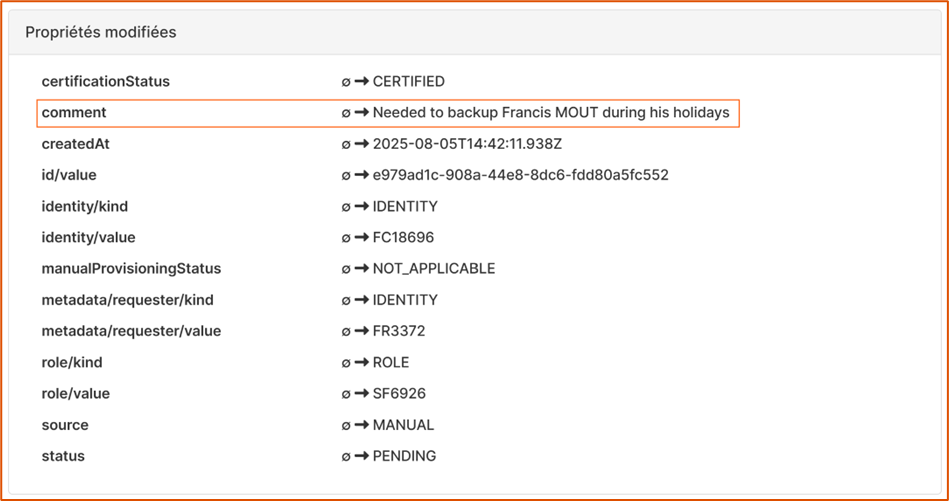Select the comment about Francis MOUT's holidays
Image resolution: width=949 pixels, height=501 pixels.
tap(551, 113)
